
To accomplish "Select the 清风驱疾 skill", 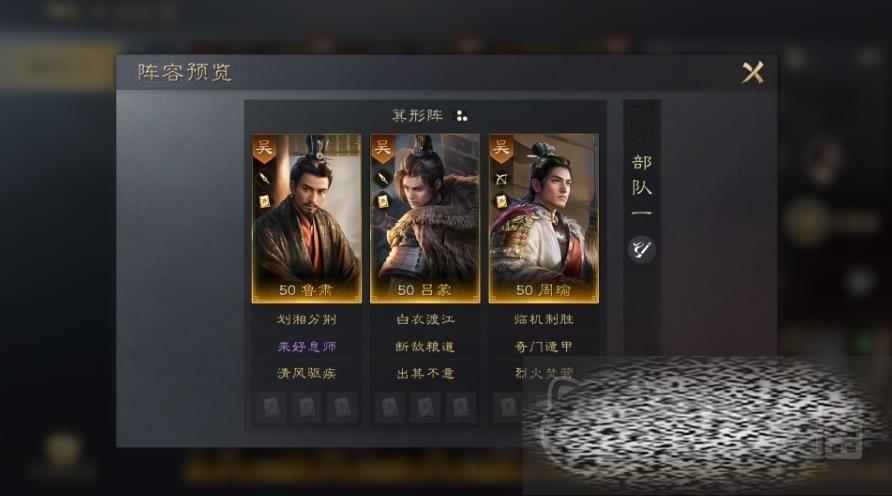I will coord(307,373).
